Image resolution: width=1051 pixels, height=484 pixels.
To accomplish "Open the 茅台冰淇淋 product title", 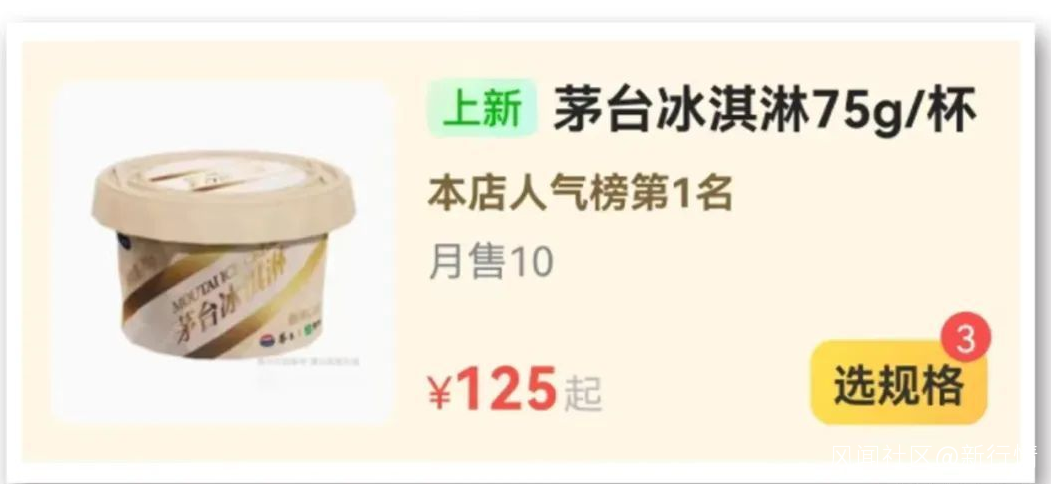I will click(x=681, y=109).
